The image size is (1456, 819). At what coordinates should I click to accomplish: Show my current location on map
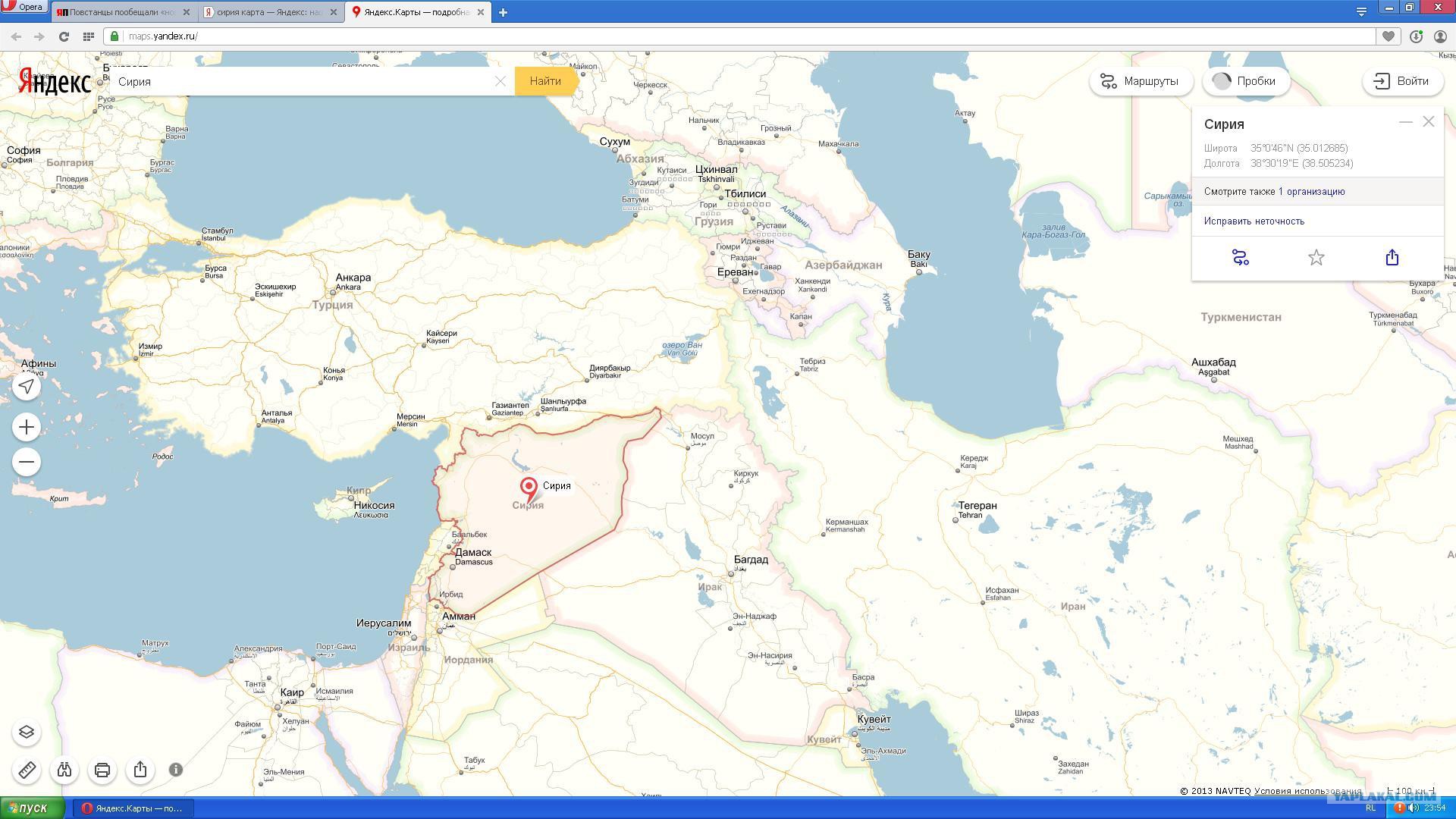(x=27, y=387)
